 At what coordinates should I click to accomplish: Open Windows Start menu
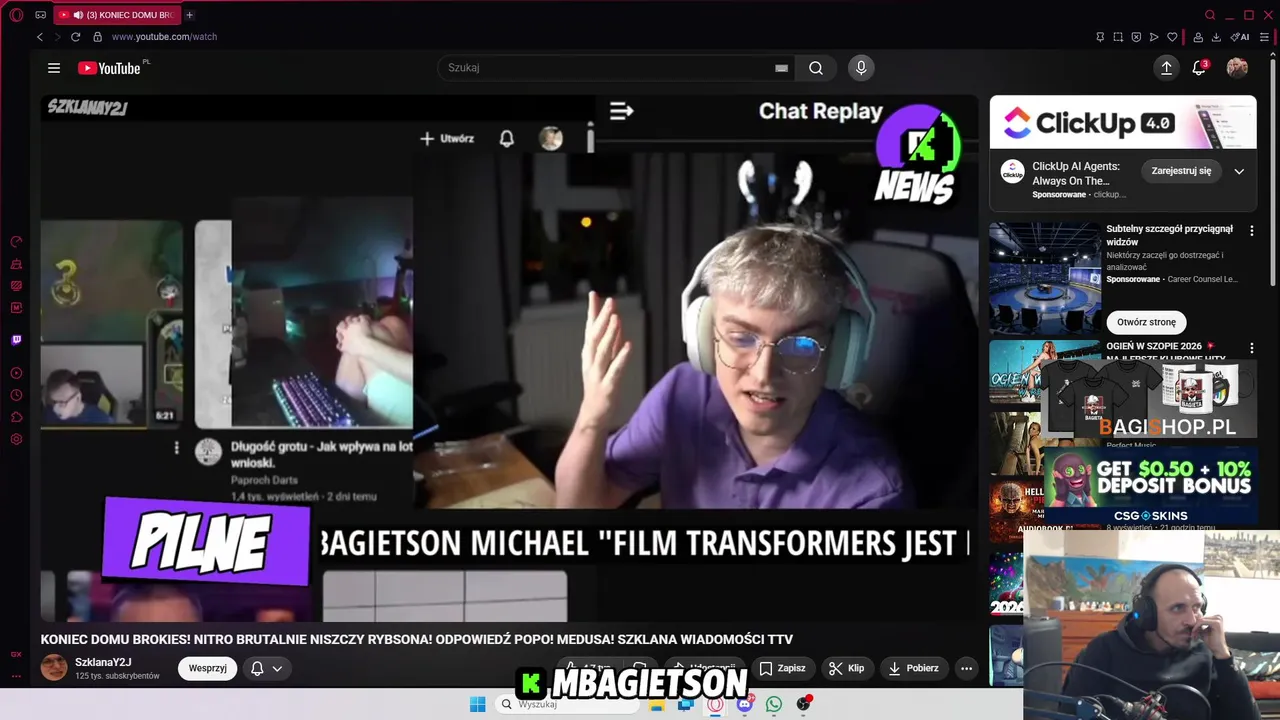pyautogui.click(x=478, y=704)
